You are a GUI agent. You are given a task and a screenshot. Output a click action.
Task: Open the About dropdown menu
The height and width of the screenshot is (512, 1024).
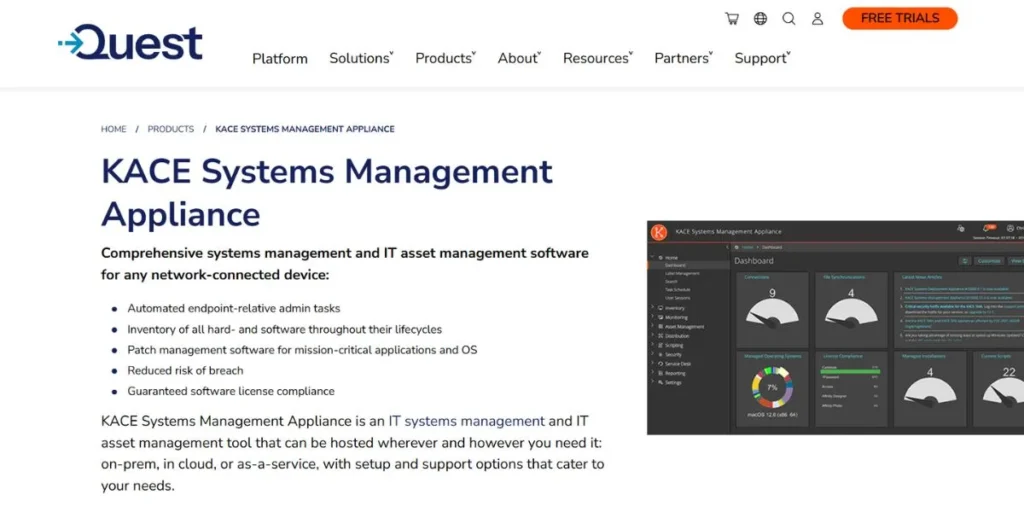click(519, 58)
